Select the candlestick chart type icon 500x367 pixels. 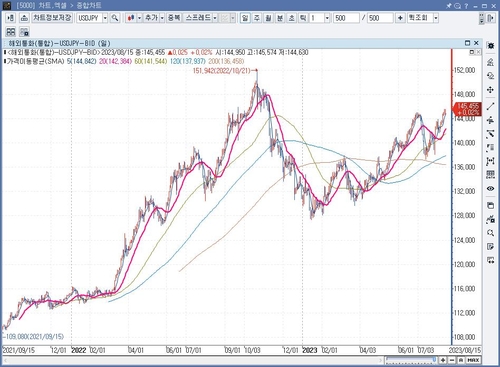131,18
